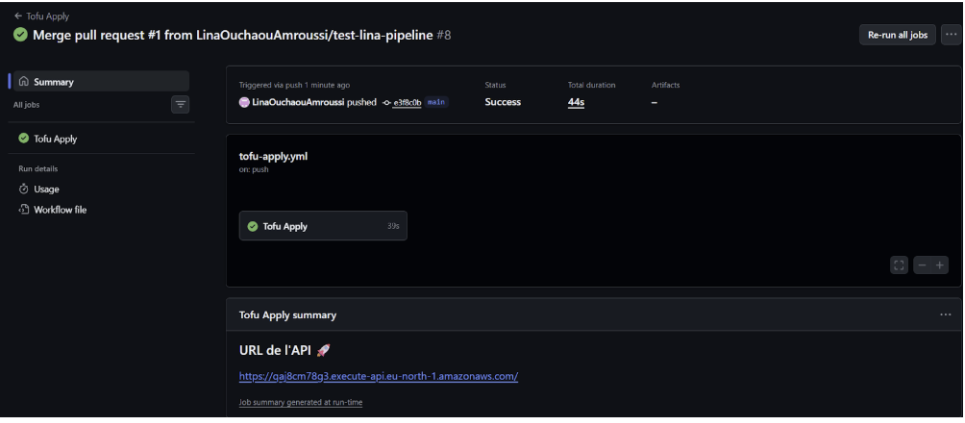Click the filter icon beside All jobs
The width and height of the screenshot is (965, 423).
pyautogui.click(x=180, y=104)
